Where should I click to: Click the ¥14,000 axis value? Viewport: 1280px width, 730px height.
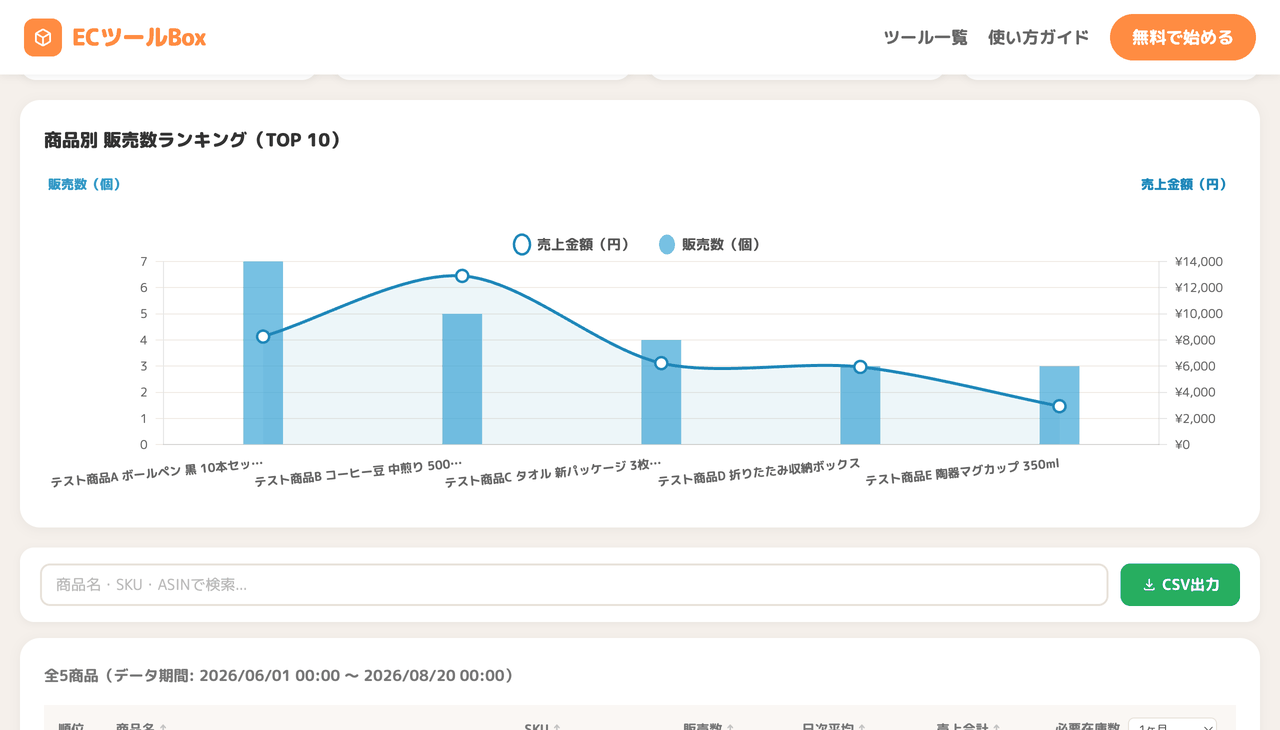[x=1199, y=262]
